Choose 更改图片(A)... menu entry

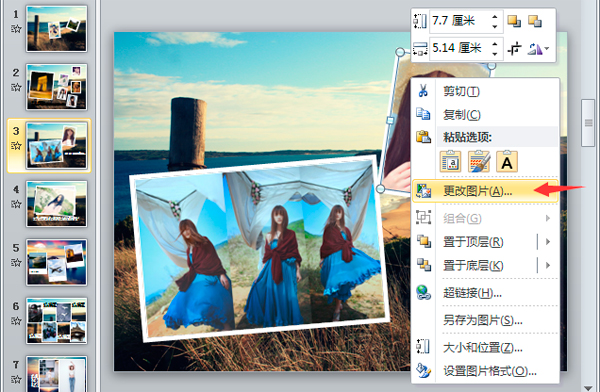[485, 191]
